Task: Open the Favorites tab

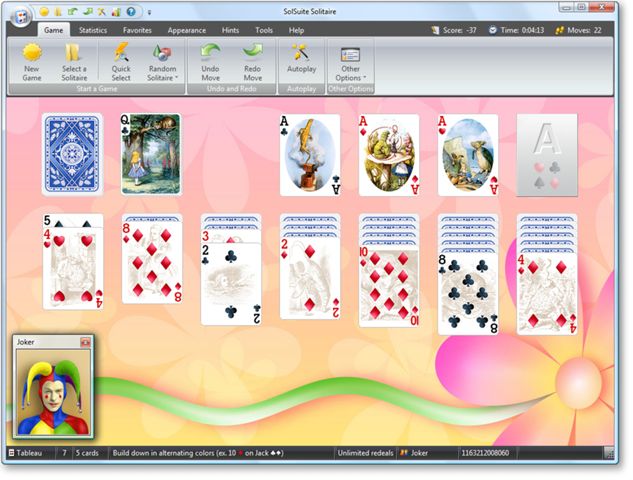Action: tap(137, 31)
